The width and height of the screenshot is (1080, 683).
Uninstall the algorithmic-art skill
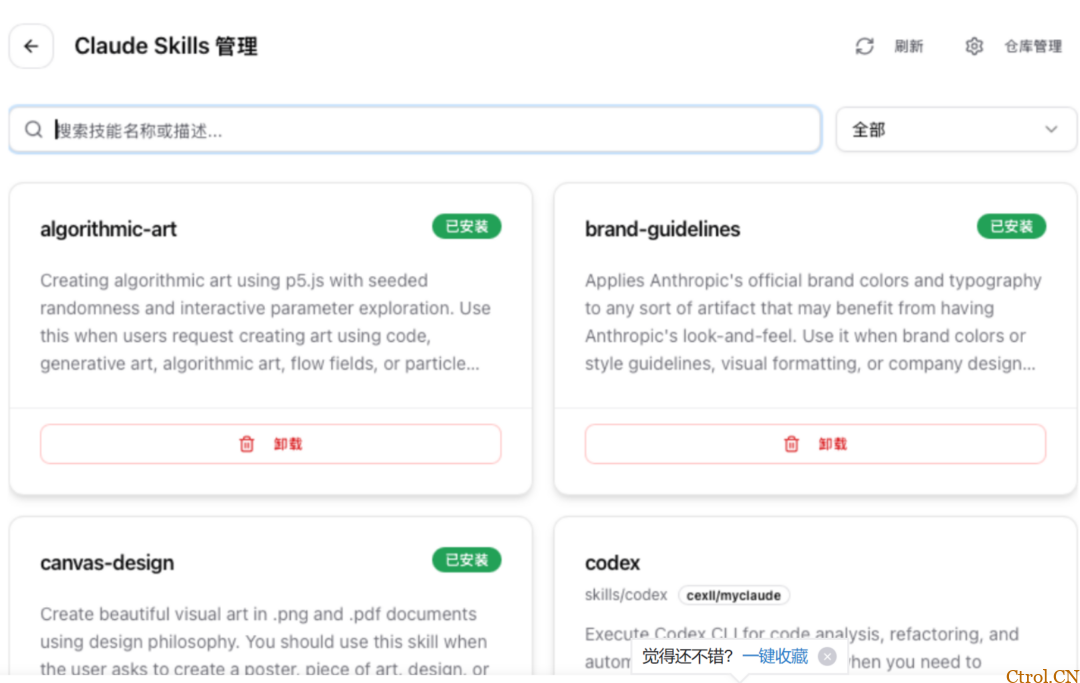pos(271,444)
